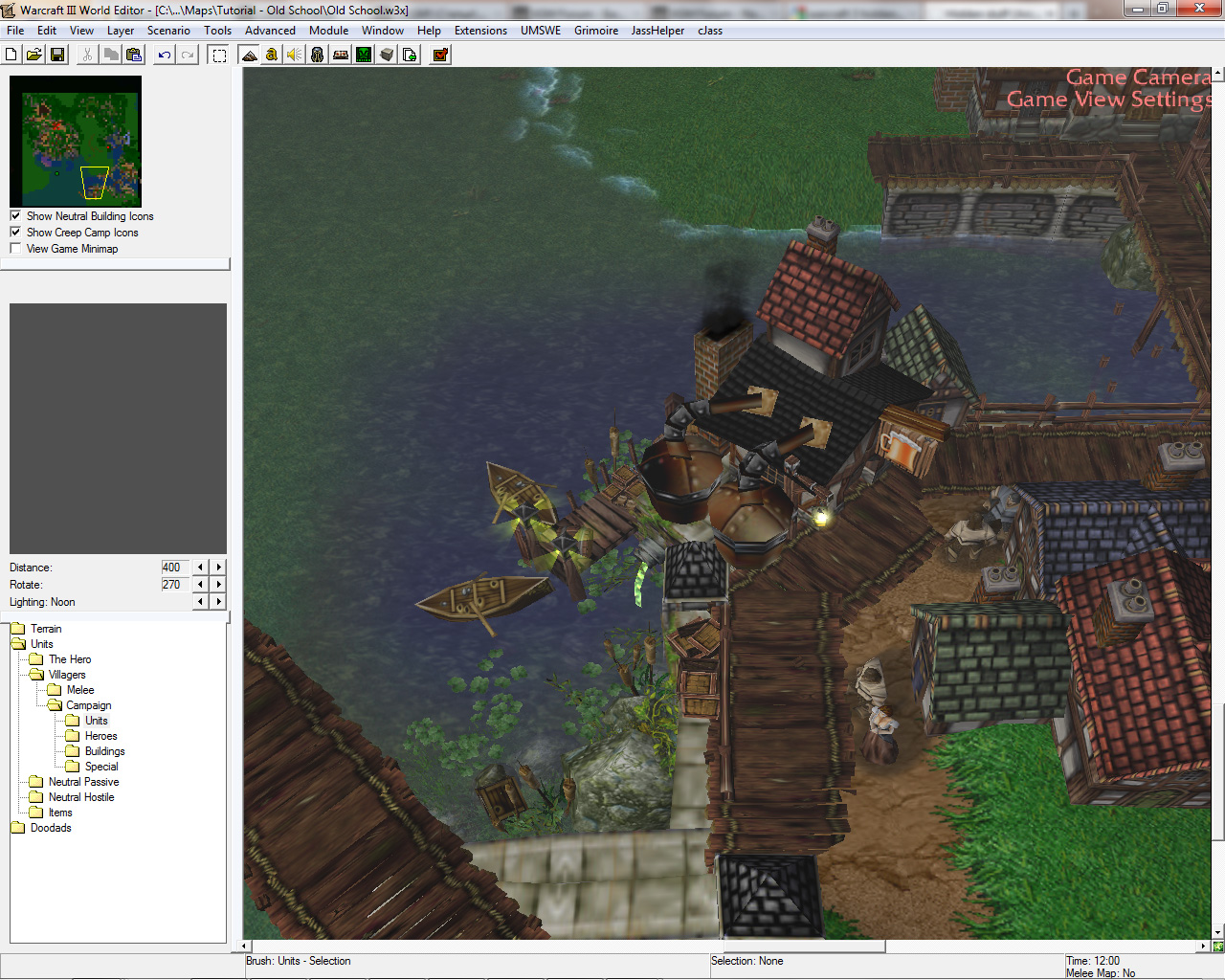
Task: Collapse the top-level Units folder
Action: [41, 644]
